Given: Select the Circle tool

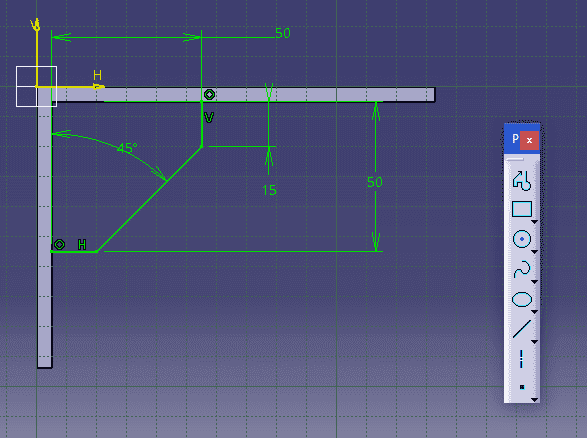Looking at the screenshot, I should coord(522,239).
